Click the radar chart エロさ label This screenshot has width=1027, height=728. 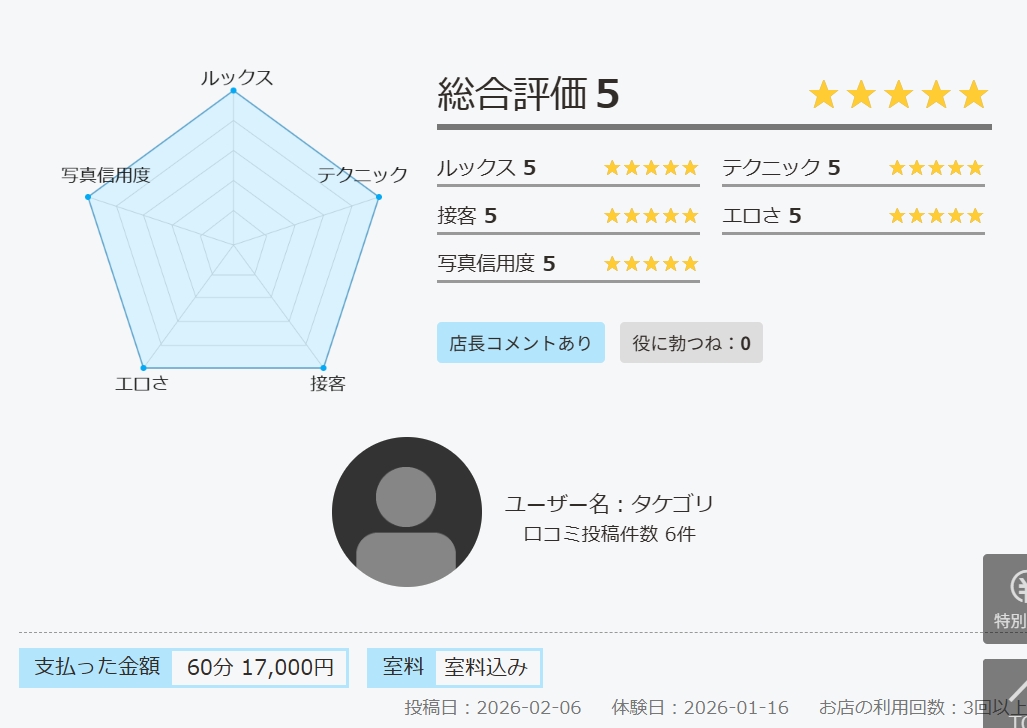point(142,383)
